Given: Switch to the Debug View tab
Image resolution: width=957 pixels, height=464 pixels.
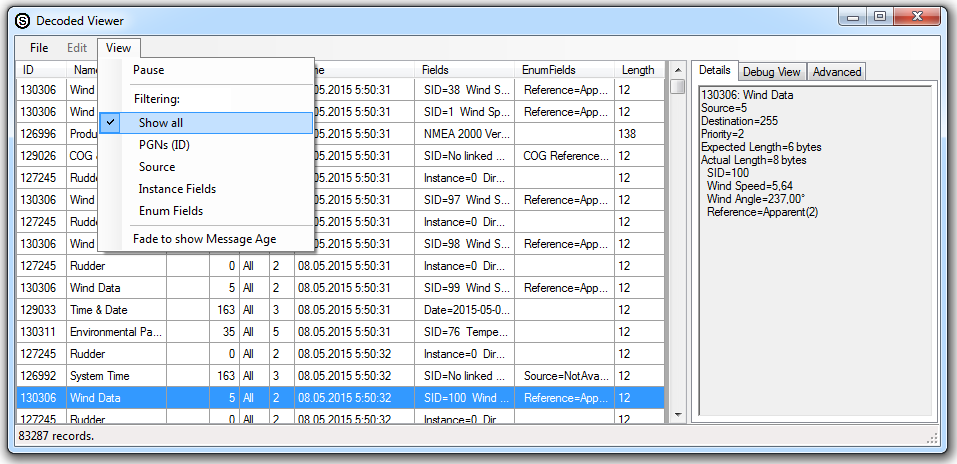Looking at the screenshot, I should coord(771,72).
